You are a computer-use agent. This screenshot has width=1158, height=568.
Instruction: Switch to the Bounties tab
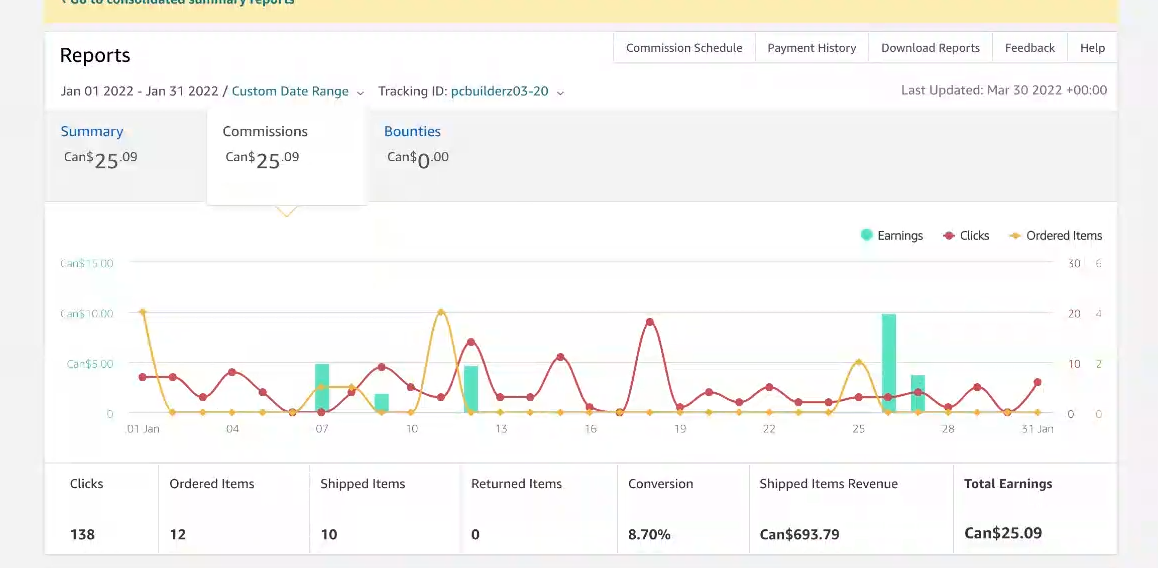coord(412,131)
